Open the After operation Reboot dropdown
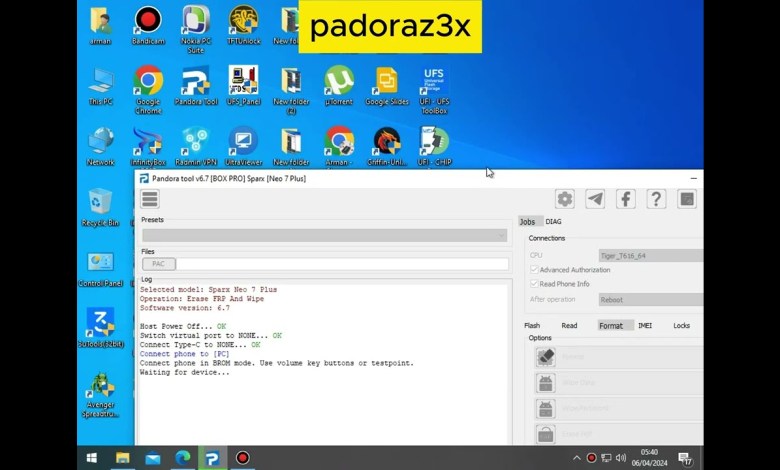The width and height of the screenshot is (780, 470). click(650, 299)
